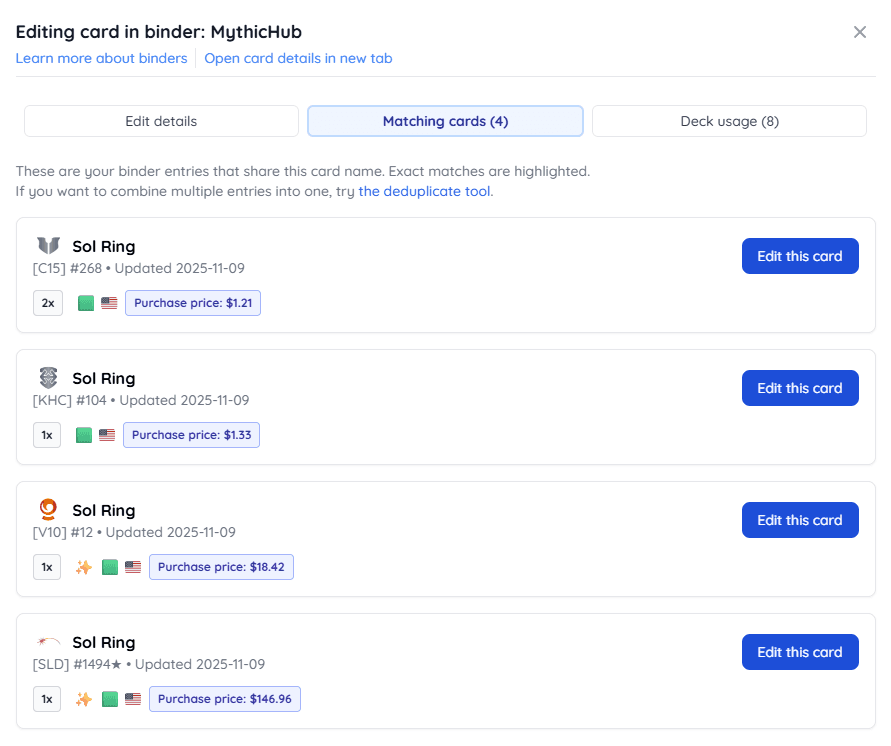The width and height of the screenshot is (891, 746).
Task: Click the C15 set symbol icon
Action: pos(48,246)
